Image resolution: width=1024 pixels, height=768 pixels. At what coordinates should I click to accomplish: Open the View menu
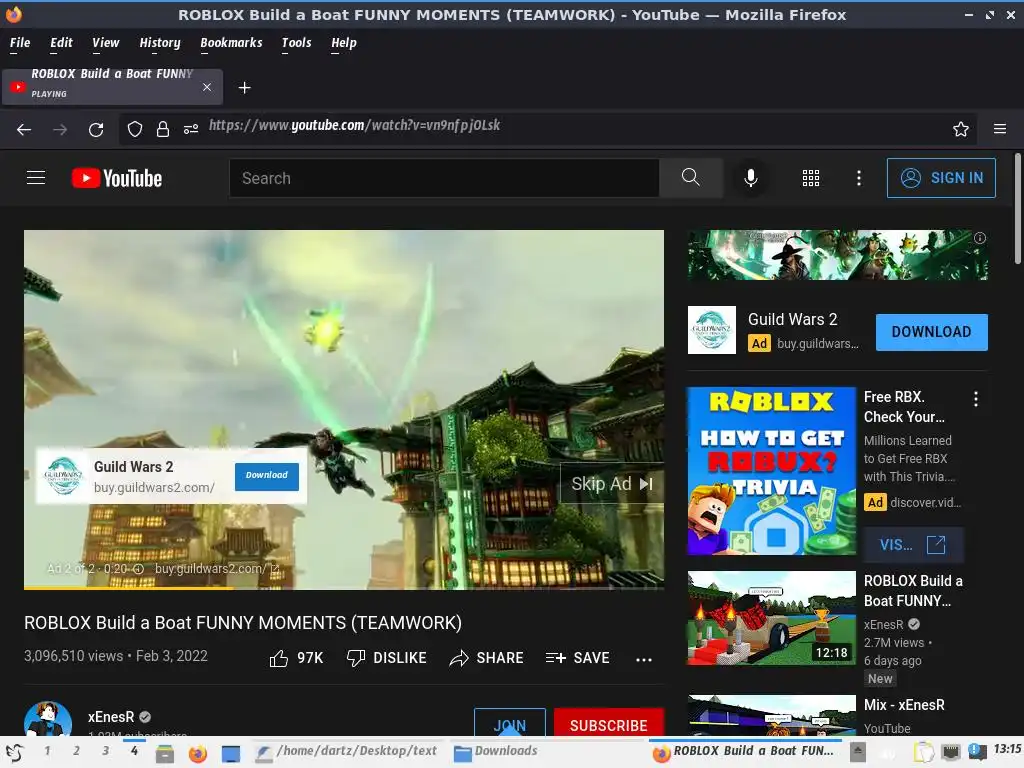coord(106,43)
